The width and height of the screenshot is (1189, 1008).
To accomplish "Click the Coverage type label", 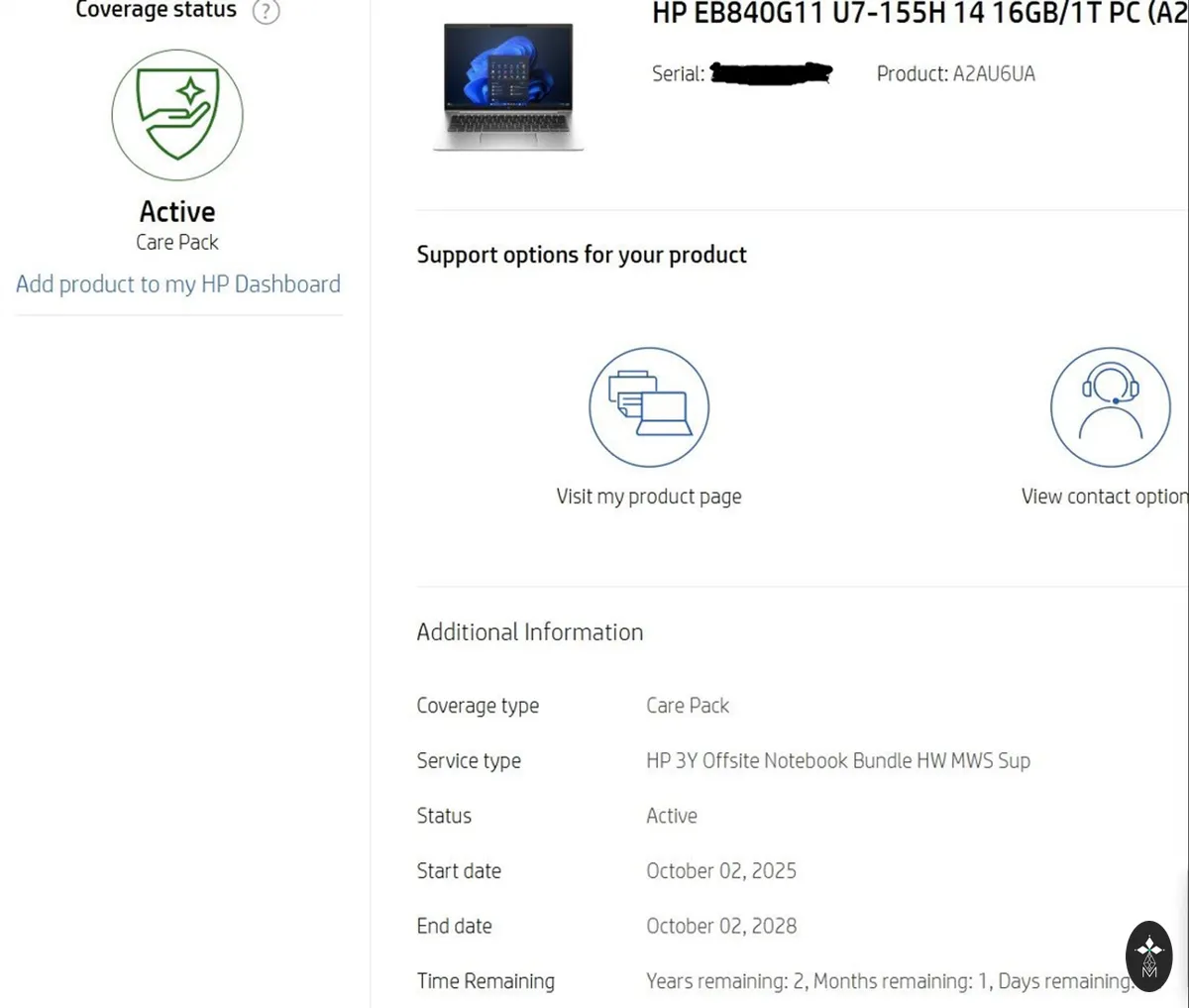I will click(x=478, y=706).
